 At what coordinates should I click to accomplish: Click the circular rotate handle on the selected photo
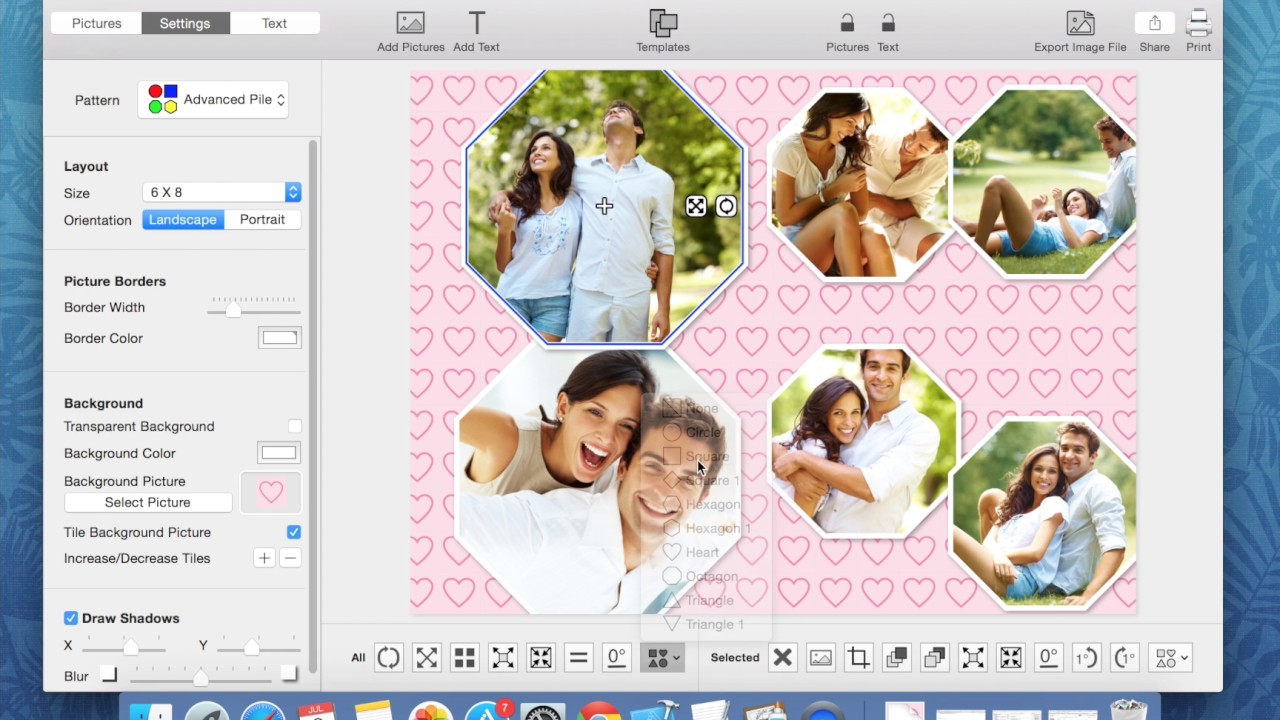tap(726, 206)
